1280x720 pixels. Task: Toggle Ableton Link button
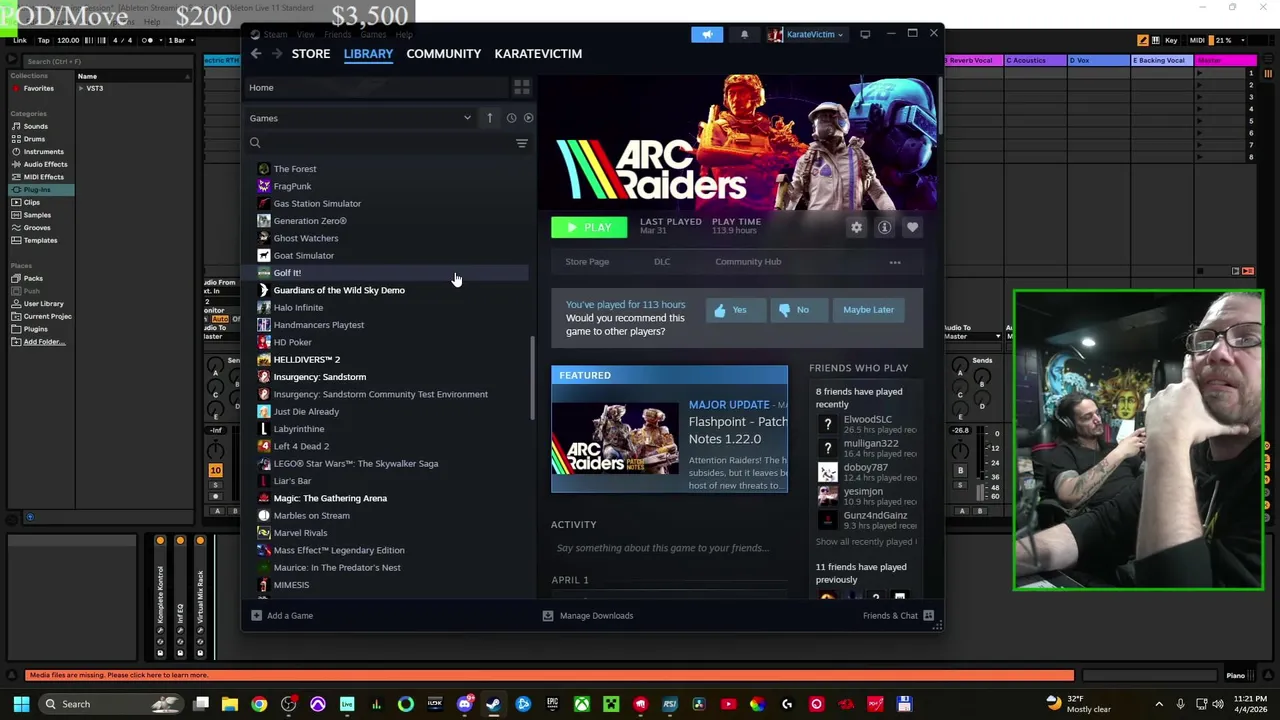tap(19, 40)
